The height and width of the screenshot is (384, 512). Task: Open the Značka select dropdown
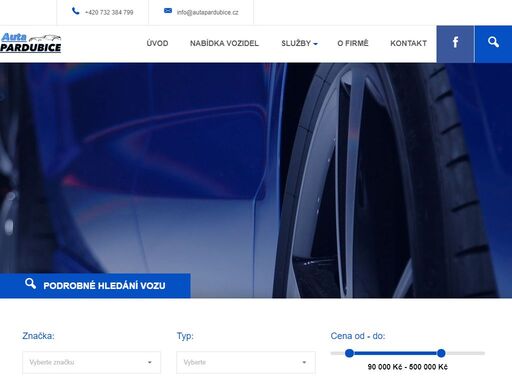point(91,362)
